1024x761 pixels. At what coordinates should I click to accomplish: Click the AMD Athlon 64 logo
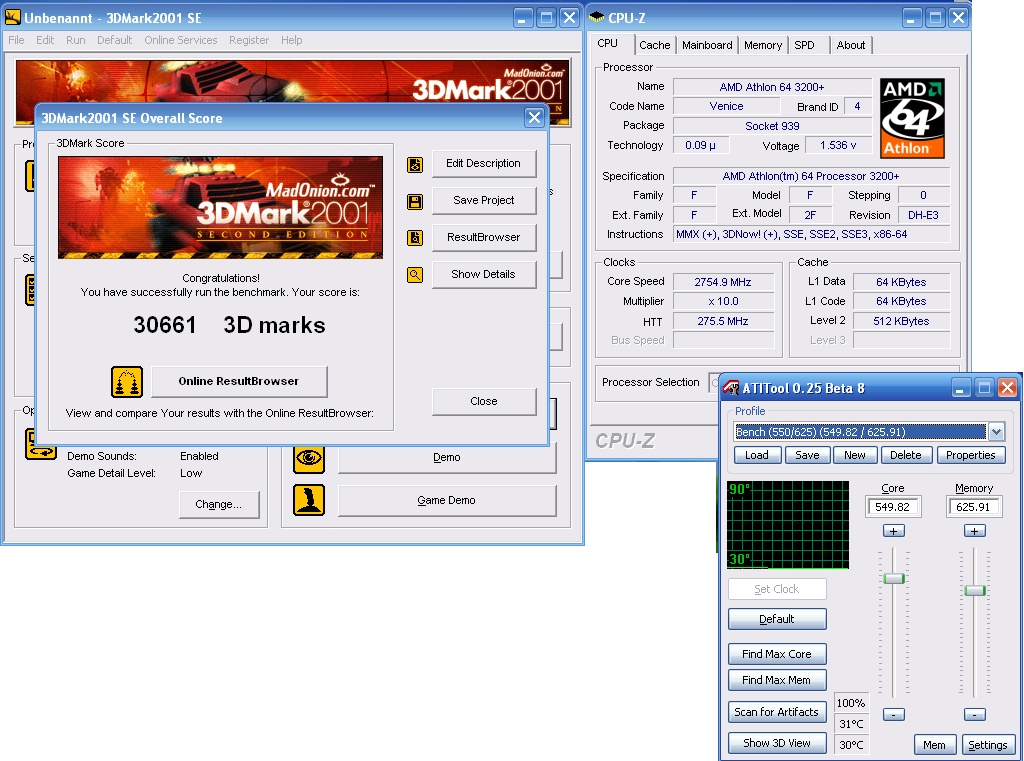pos(912,118)
